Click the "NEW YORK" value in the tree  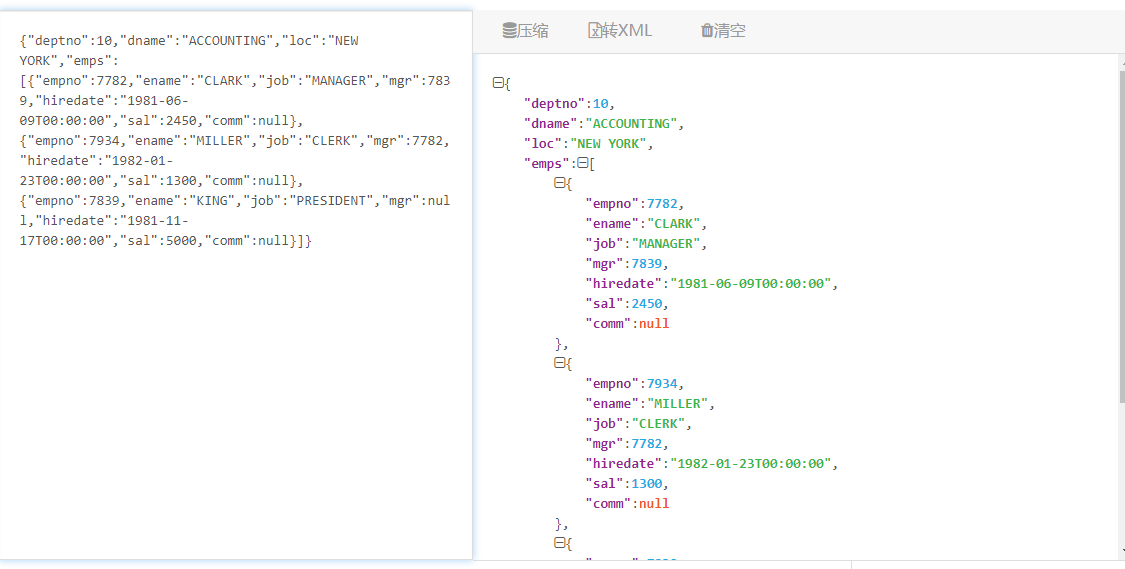pyautogui.click(x=614, y=144)
